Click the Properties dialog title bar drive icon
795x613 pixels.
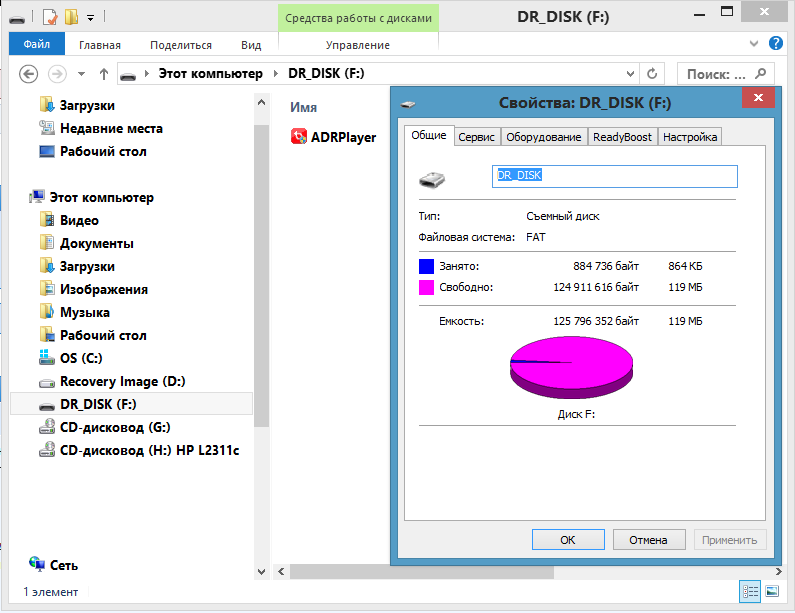click(x=408, y=104)
